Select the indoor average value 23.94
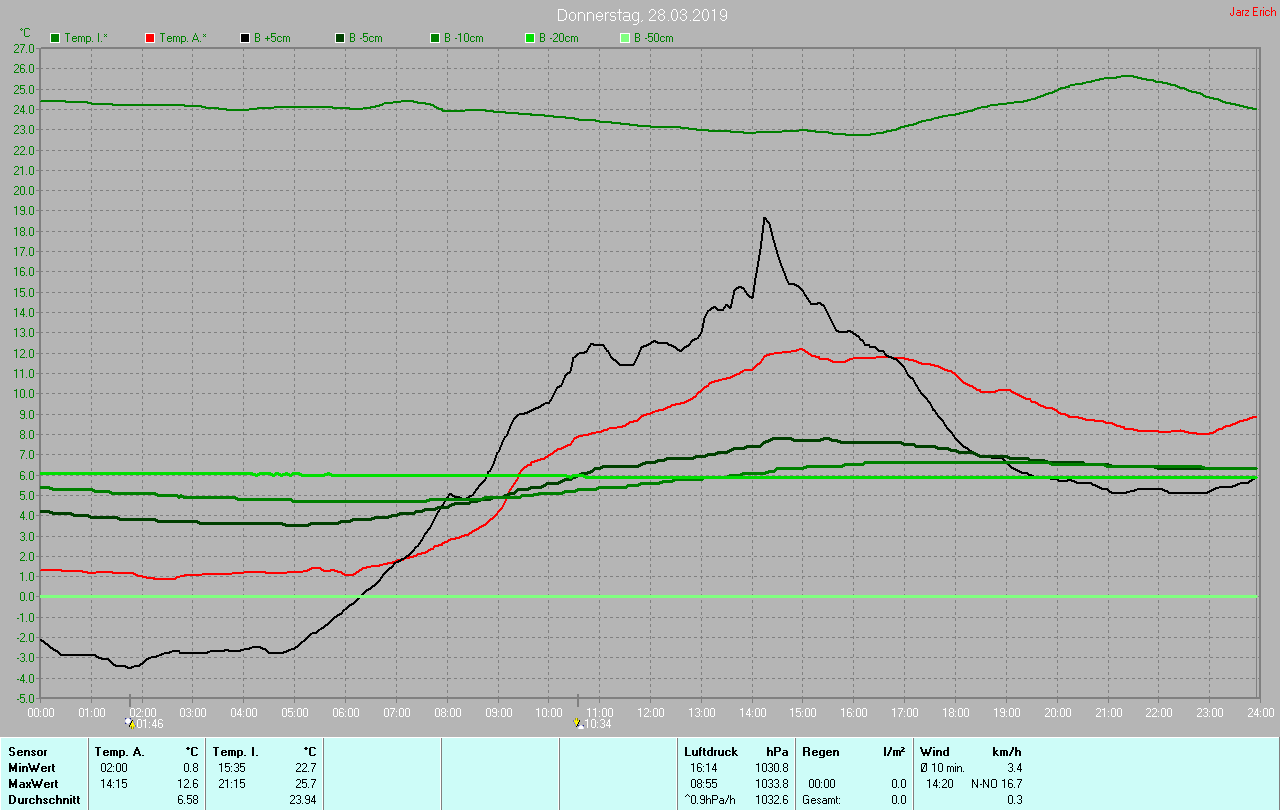 tap(303, 800)
